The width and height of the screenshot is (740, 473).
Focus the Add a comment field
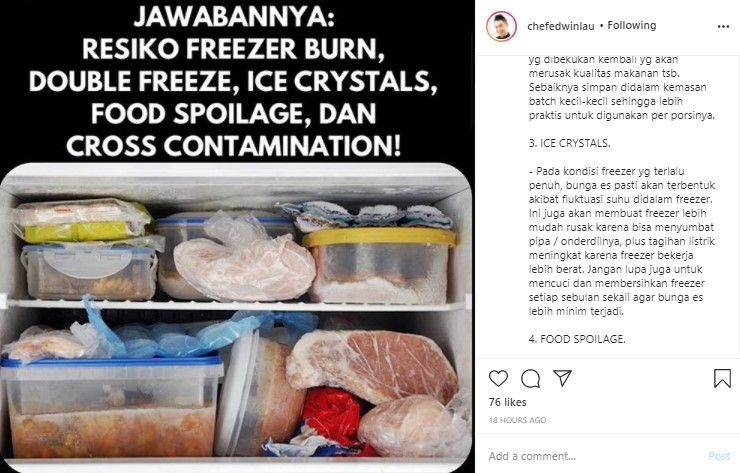coord(595,456)
